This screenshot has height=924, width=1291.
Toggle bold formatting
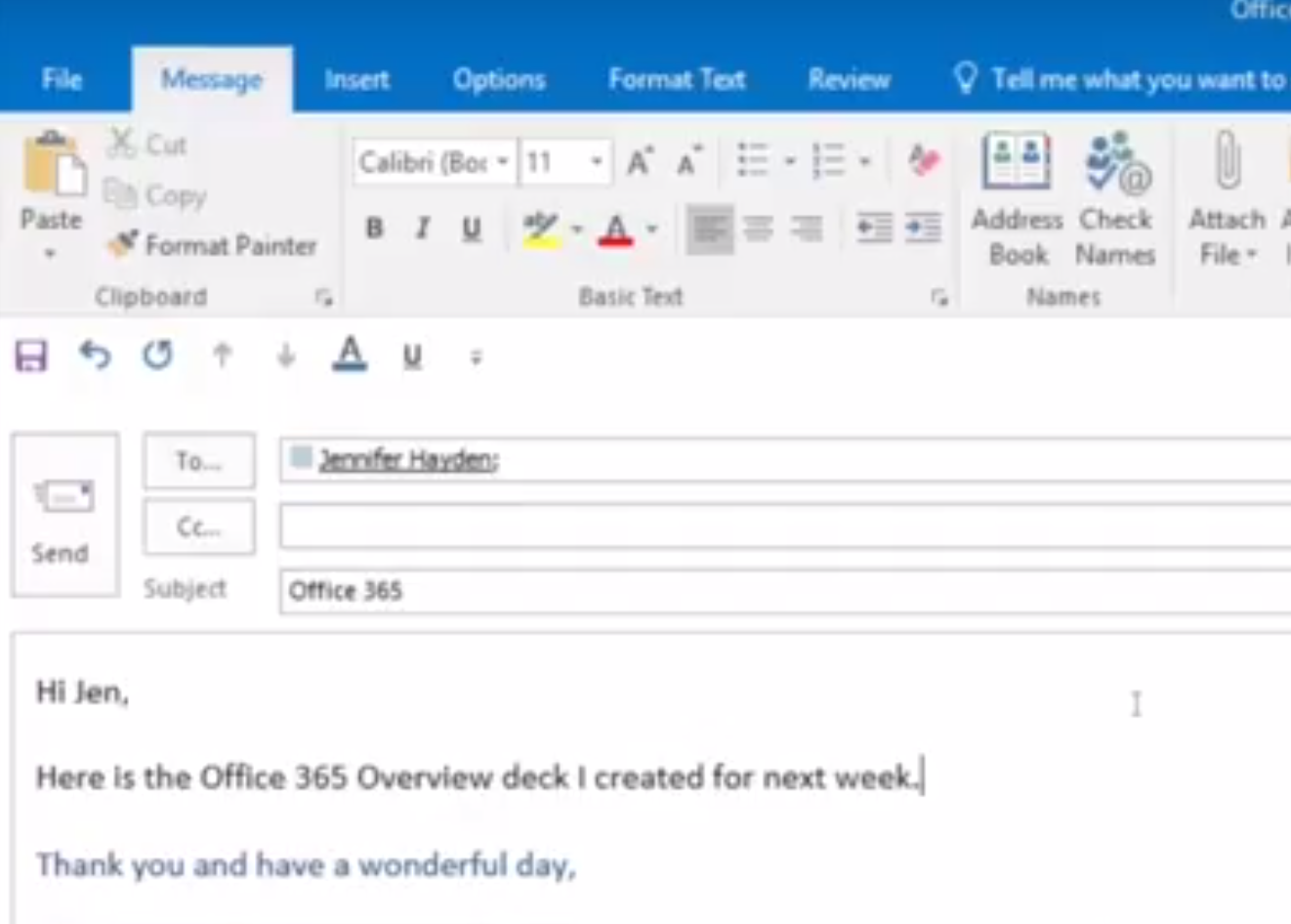click(374, 229)
